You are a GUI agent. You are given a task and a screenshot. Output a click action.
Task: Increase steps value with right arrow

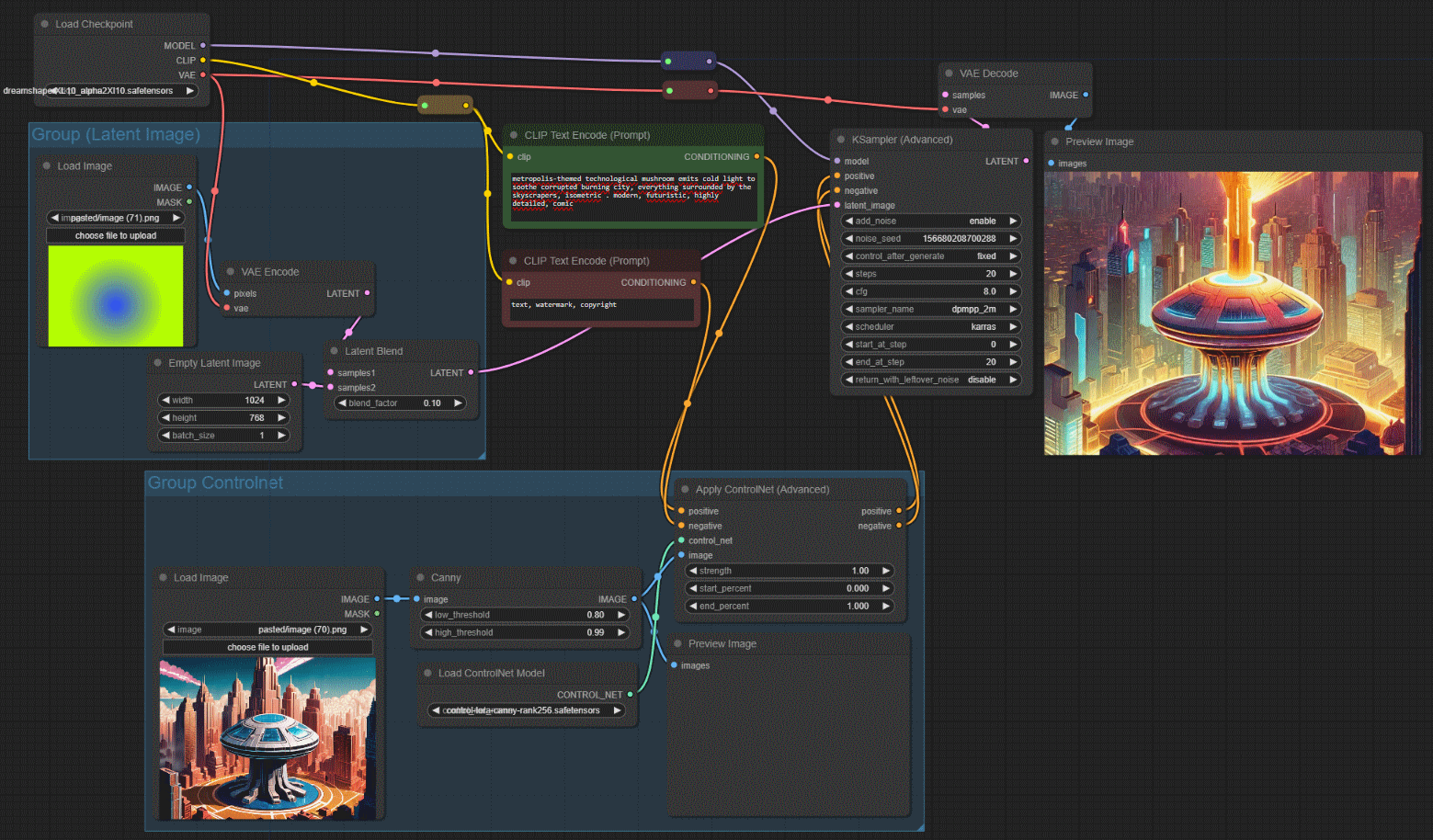tap(1013, 274)
